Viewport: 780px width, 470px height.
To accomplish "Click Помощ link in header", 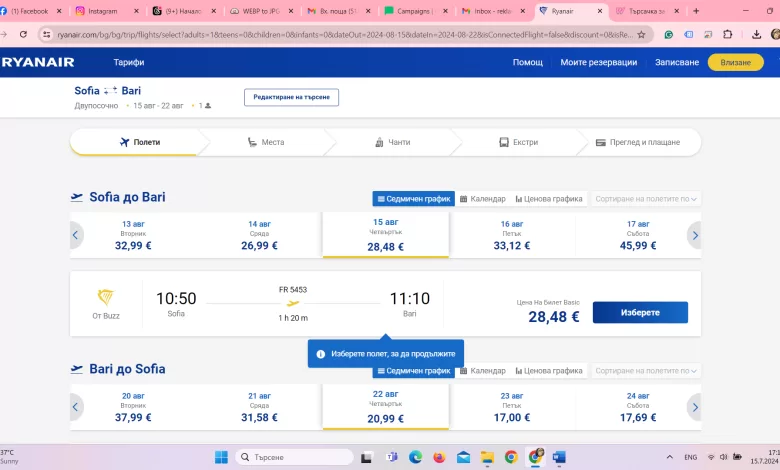I will (x=528, y=62).
